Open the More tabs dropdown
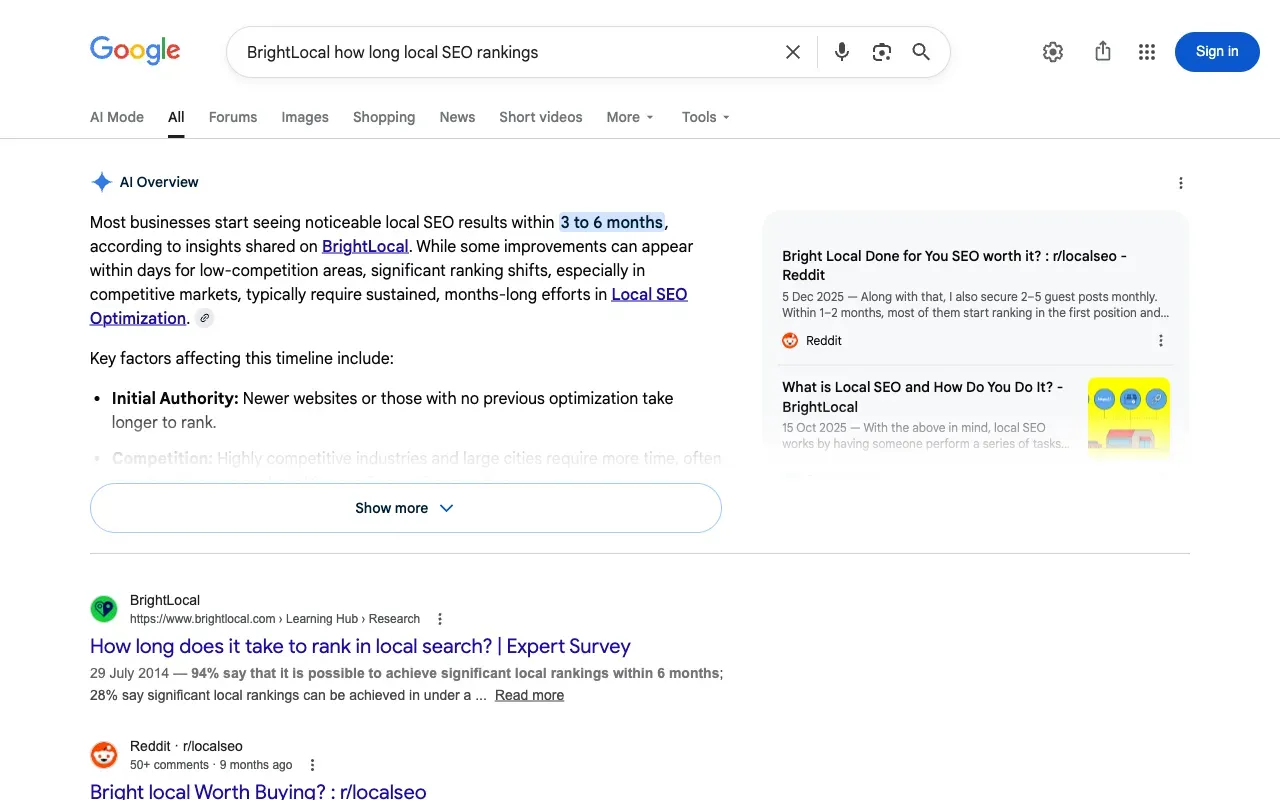Image resolution: width=1280 pixels, height=800 pixels. click(x=630, y=117)
